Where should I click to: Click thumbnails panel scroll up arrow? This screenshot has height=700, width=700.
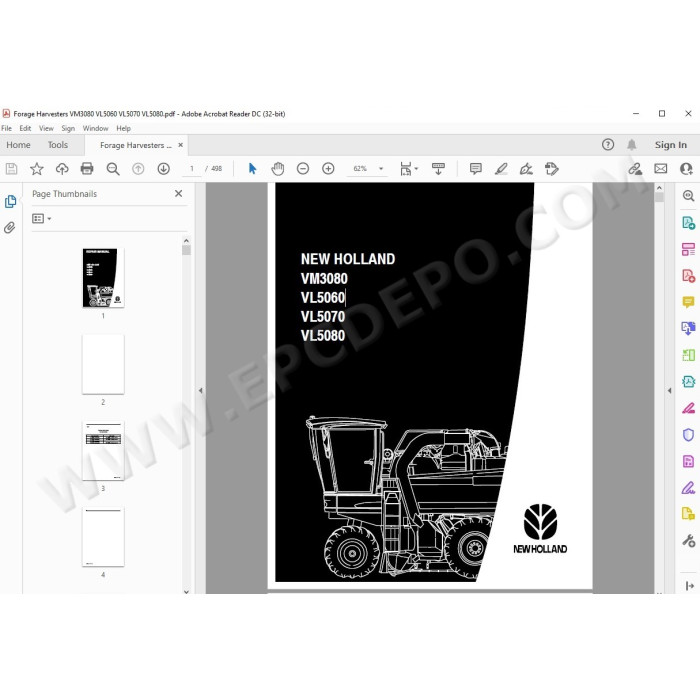[186, 241]
